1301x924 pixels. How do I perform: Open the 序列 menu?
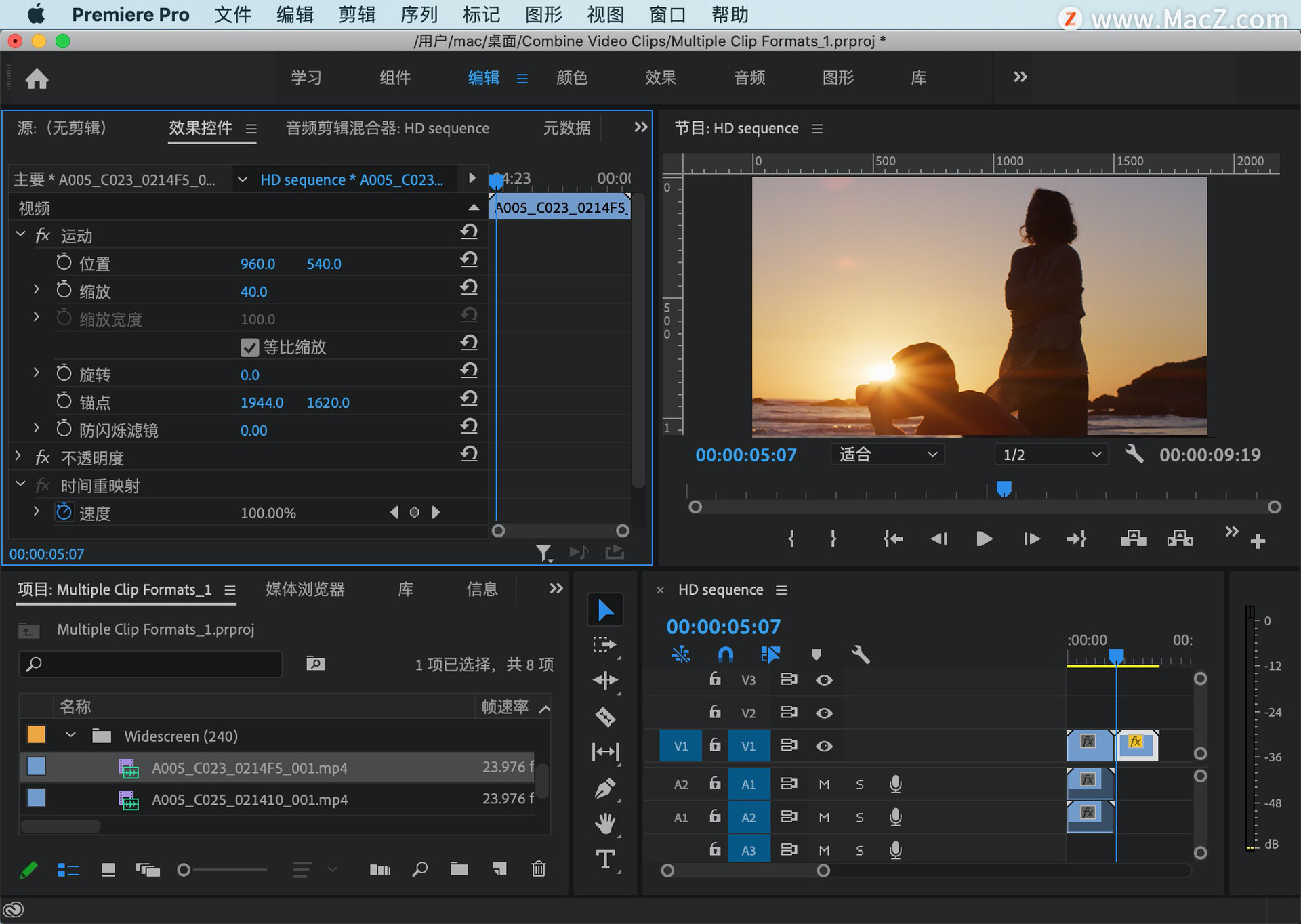coord(419,15)
